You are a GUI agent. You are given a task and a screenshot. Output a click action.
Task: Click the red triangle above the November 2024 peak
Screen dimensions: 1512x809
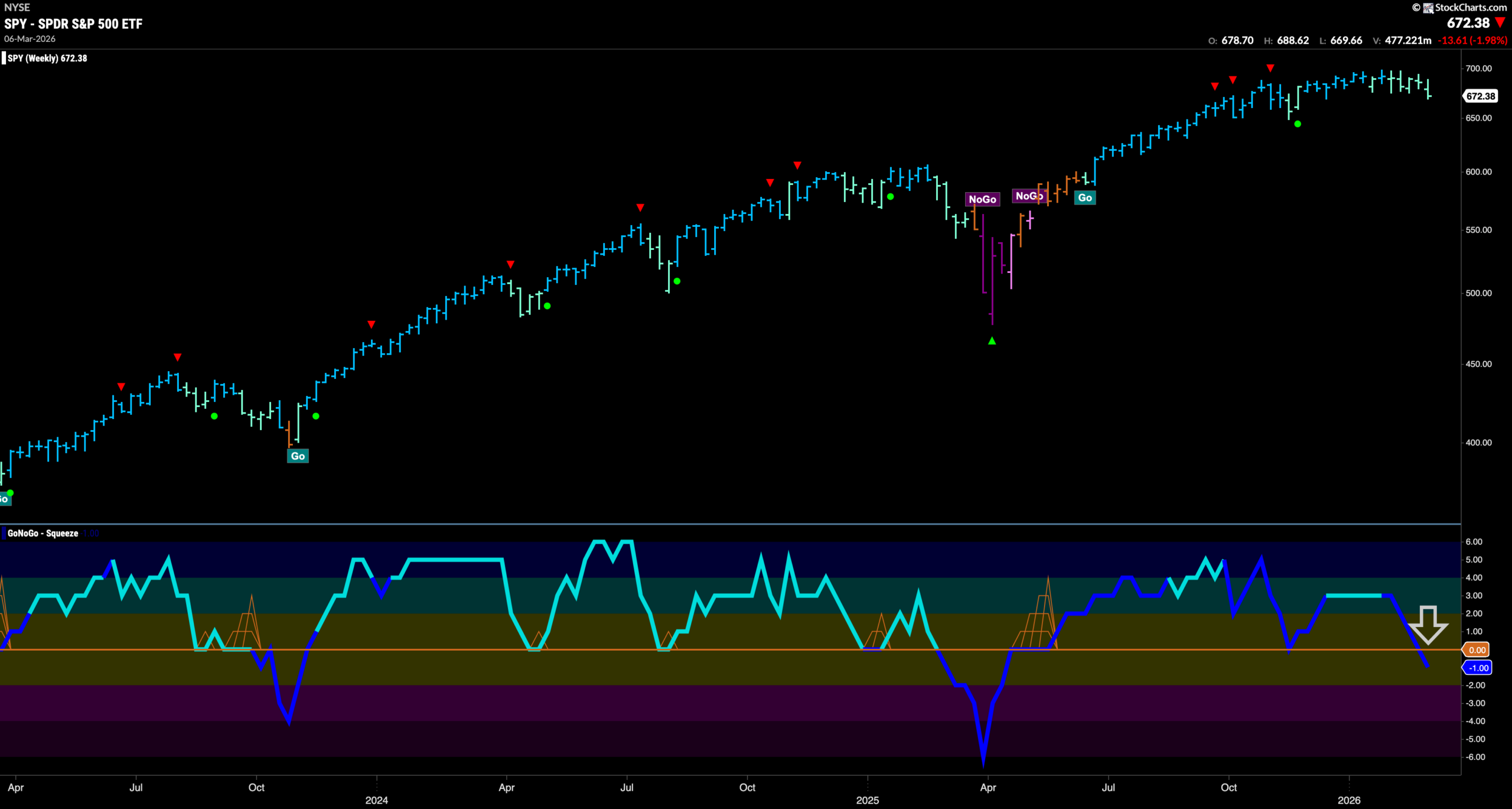(797, 165)
